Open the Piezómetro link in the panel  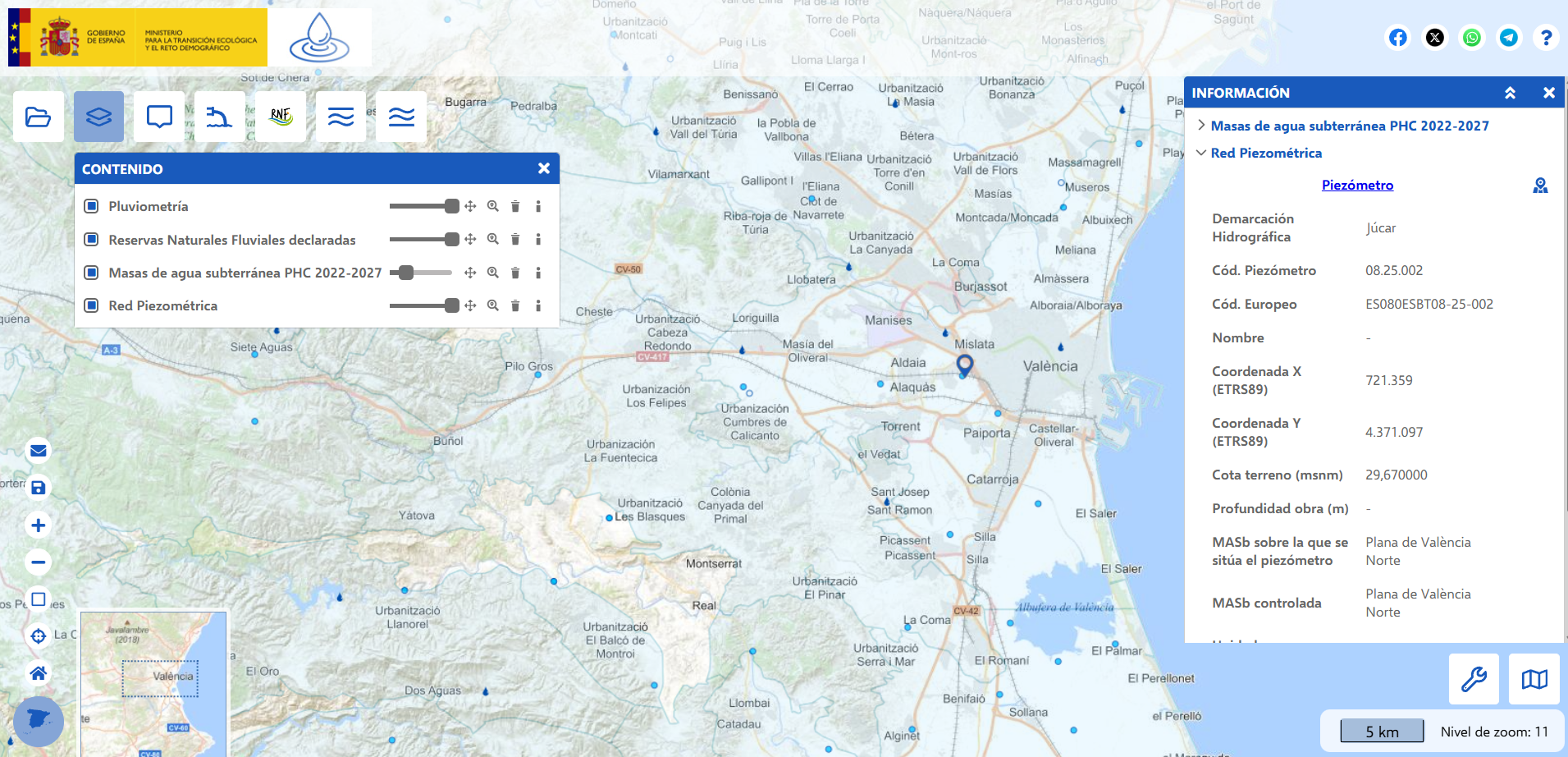pos(1357,185)
